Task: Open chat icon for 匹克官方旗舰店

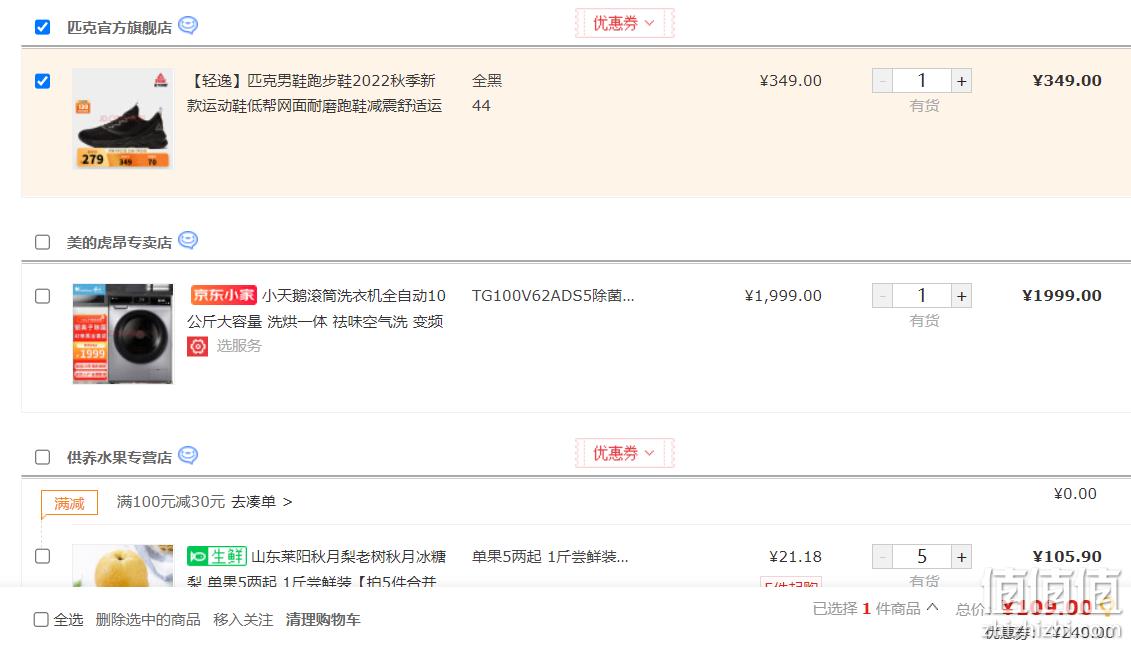Action: pos(188,25)
